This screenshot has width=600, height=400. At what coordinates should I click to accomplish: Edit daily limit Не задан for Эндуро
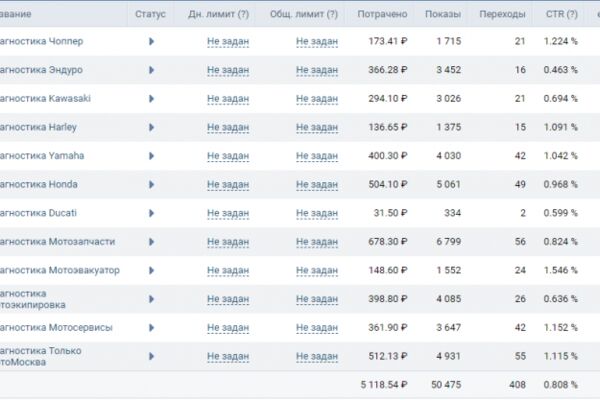[x=228, y=70]
